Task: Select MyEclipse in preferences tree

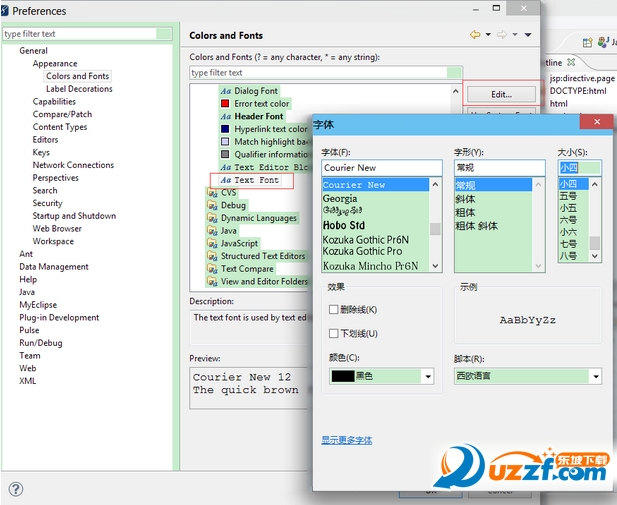Action: [38, 305]
